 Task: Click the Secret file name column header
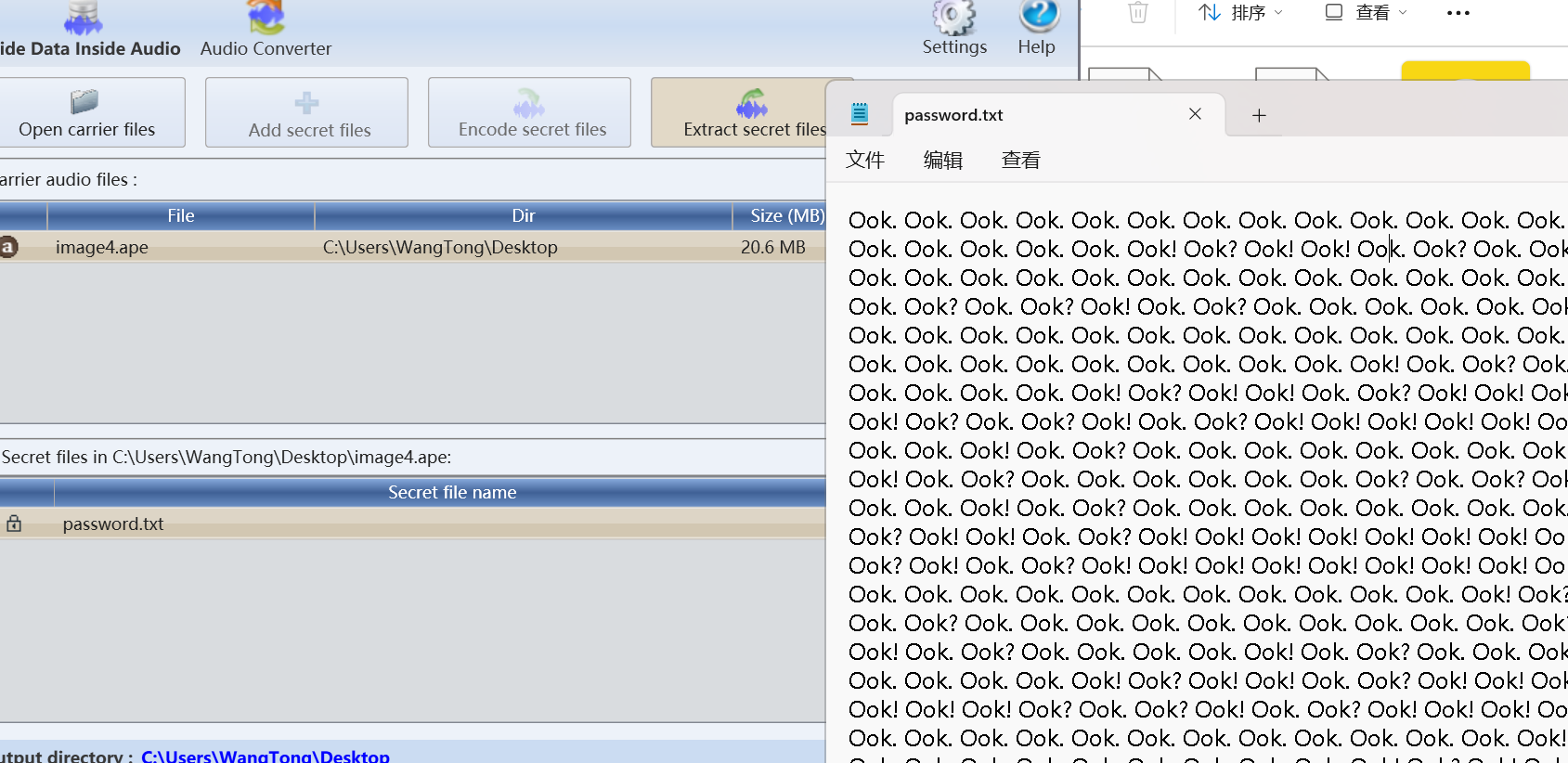440,492
